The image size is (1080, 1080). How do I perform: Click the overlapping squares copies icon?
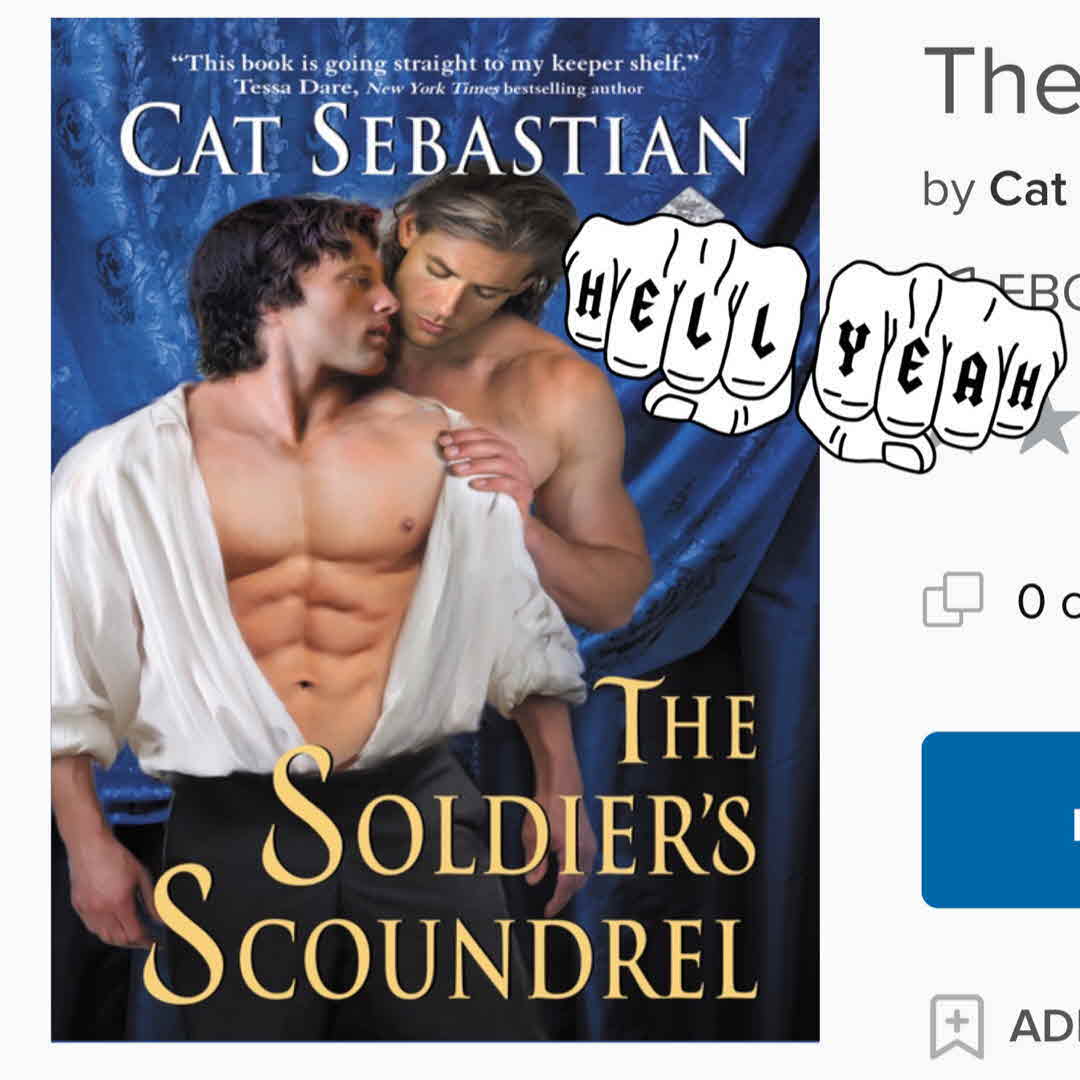953,599
